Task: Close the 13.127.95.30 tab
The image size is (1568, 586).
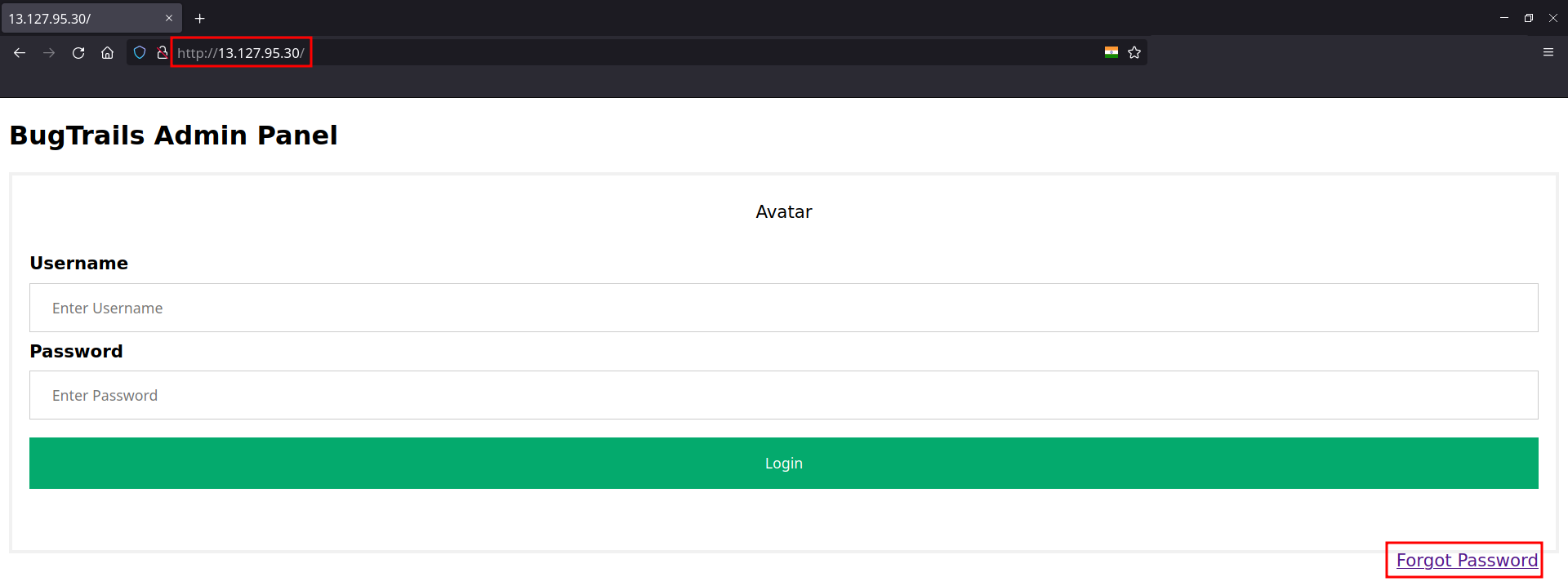Action: [169, 18]
